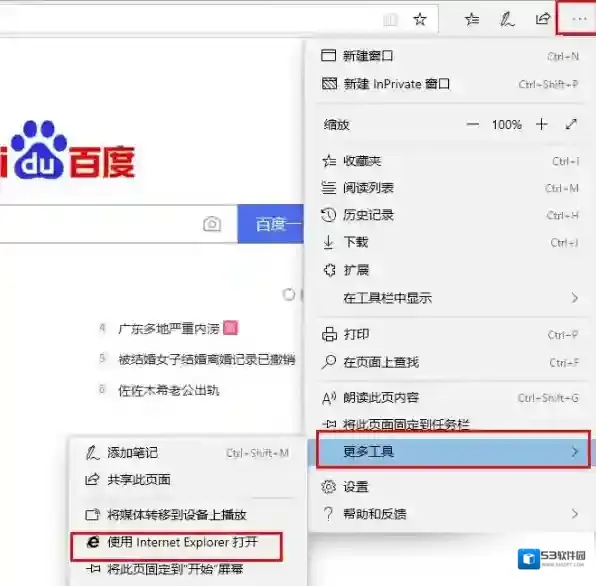Screen dimensions: 596x586
Task: Open the three-dot settings menu button
Action: pyautogui.click(x=579, y=18)
